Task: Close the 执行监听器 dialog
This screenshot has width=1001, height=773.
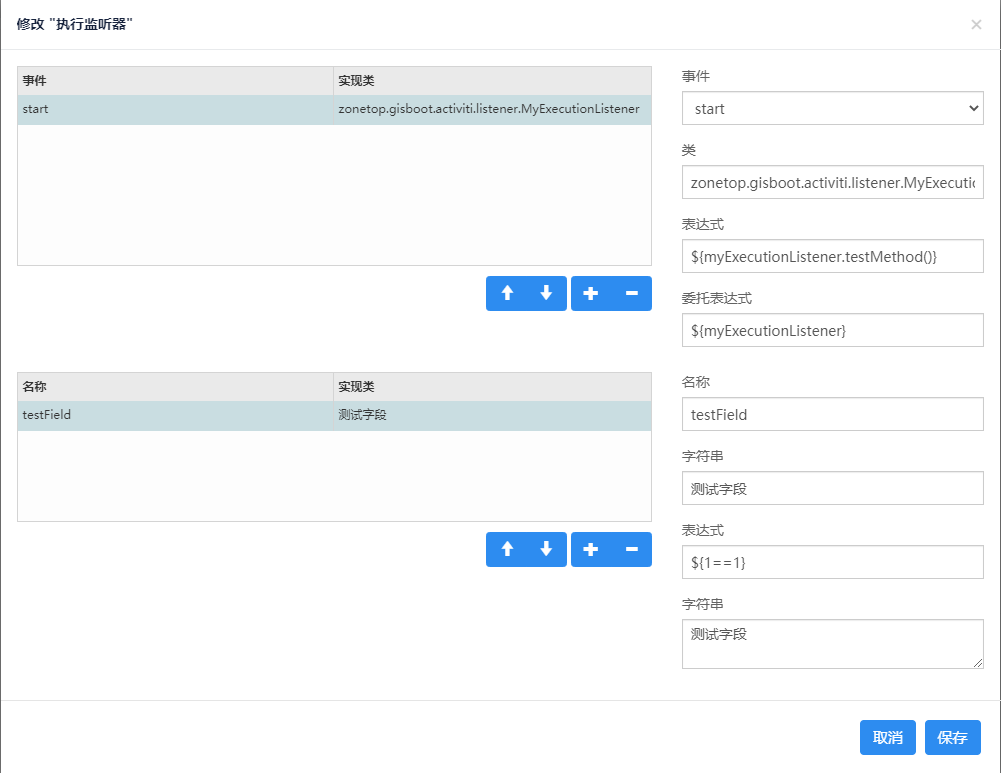Action: (x=976, y=25)
